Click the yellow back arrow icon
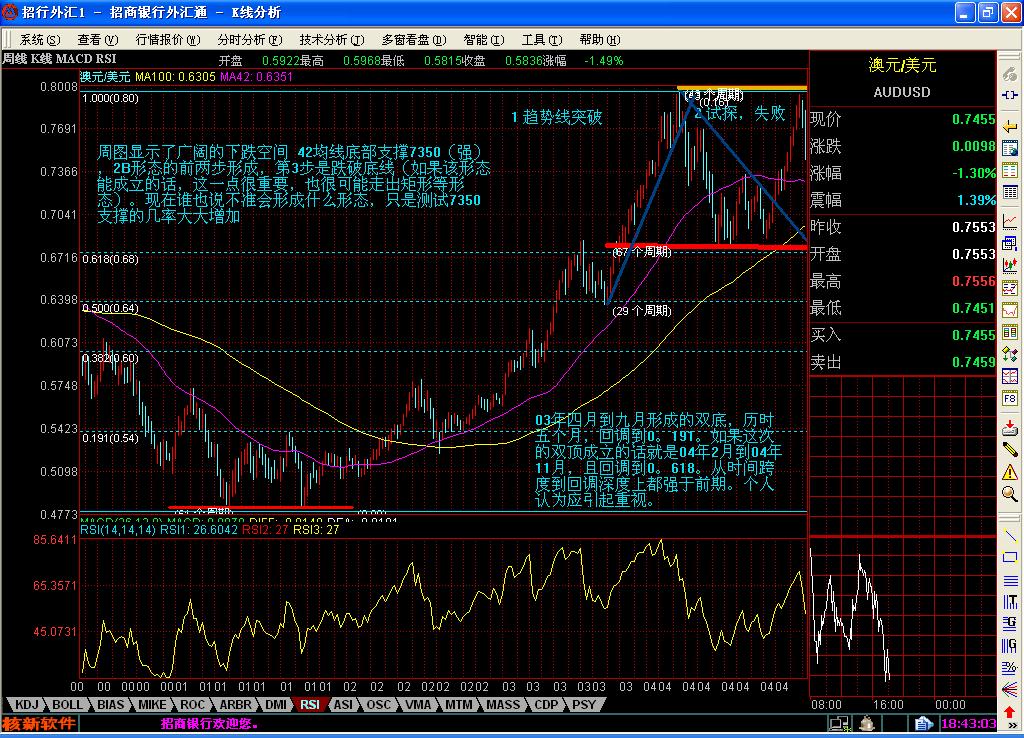Screen dimensions: 1024x738 (x=1010, y=126)
